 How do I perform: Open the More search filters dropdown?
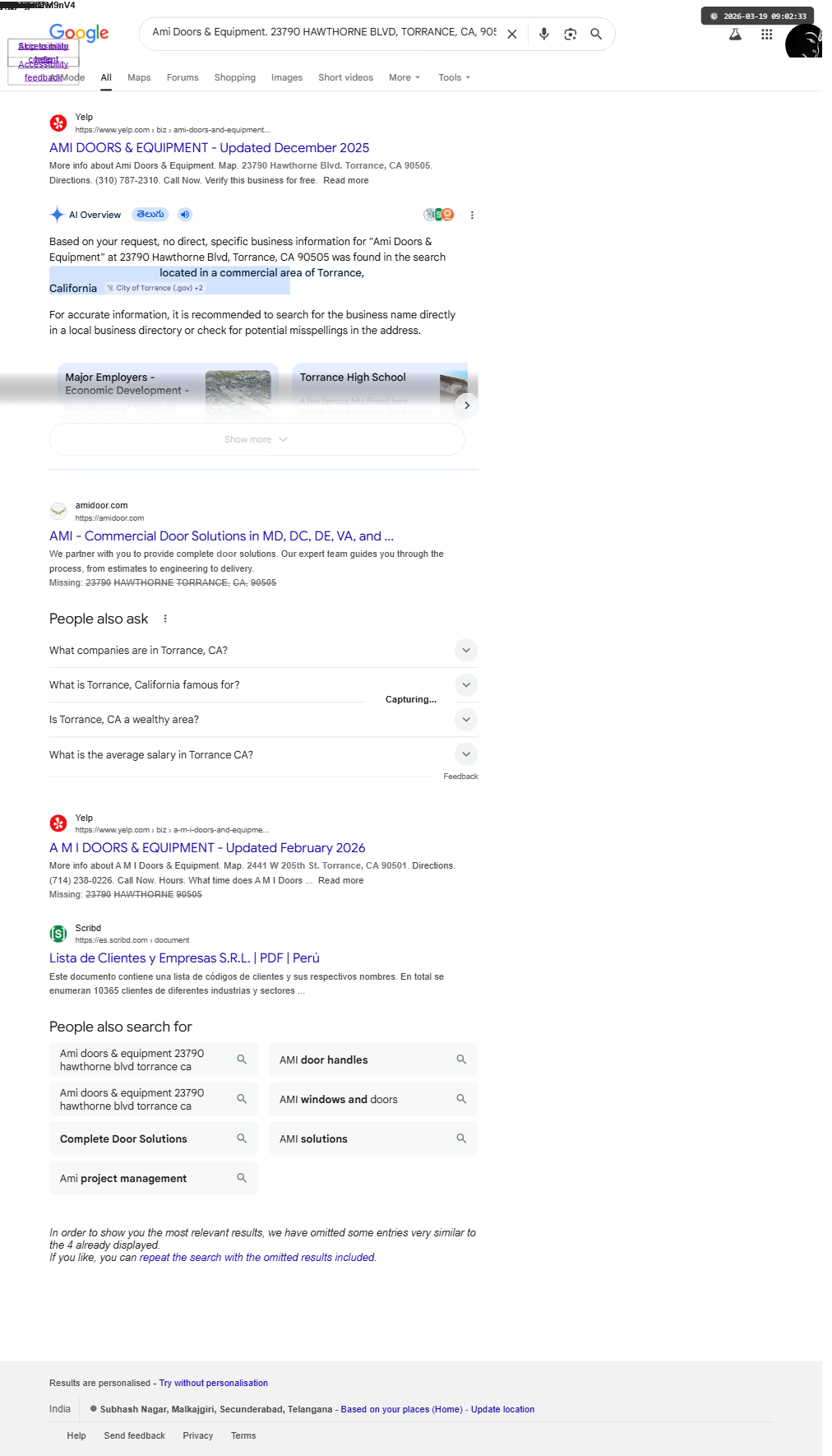(x=404, y=77)
